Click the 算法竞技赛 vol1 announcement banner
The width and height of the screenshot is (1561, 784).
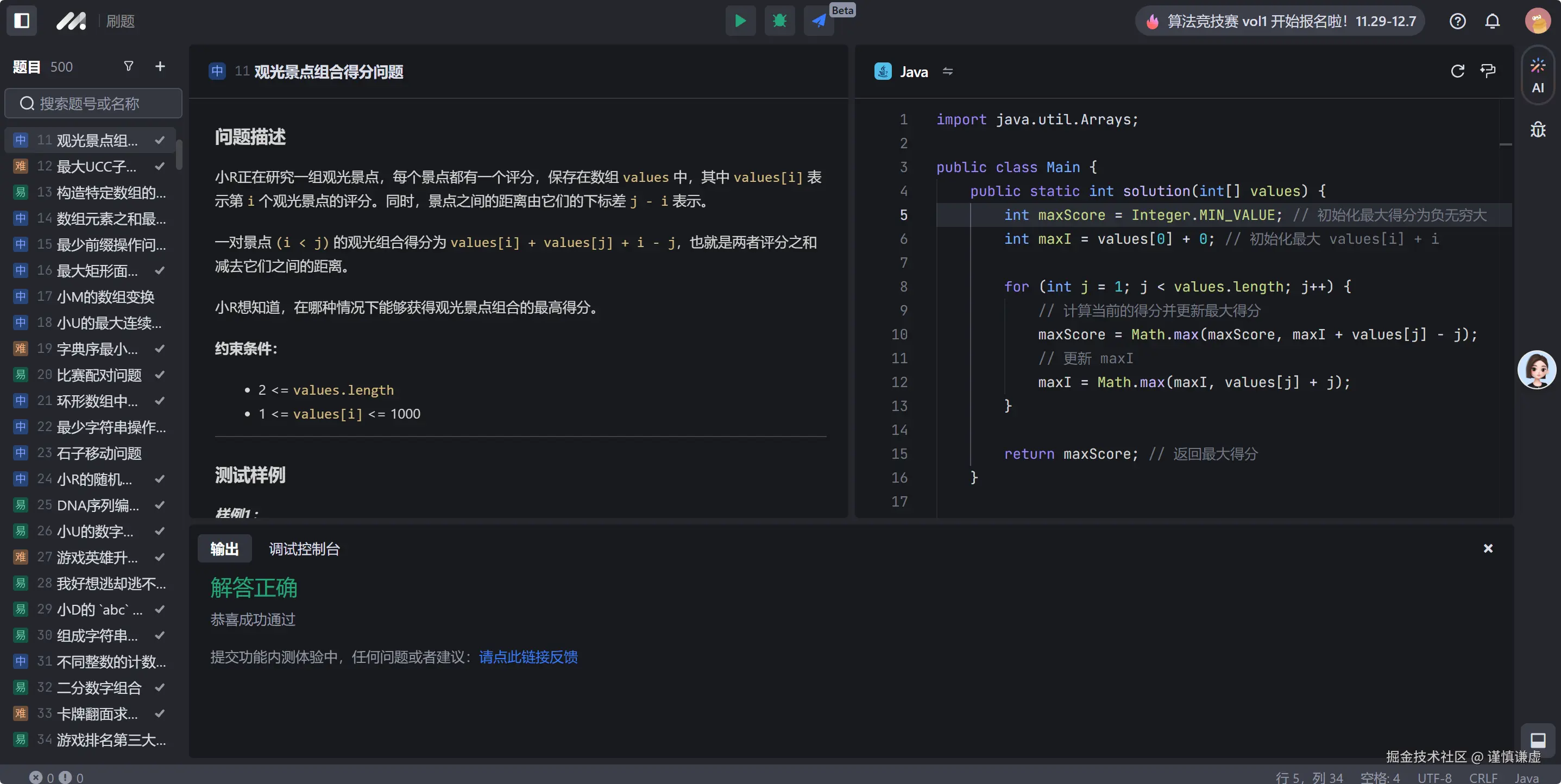pos(1280,21)
